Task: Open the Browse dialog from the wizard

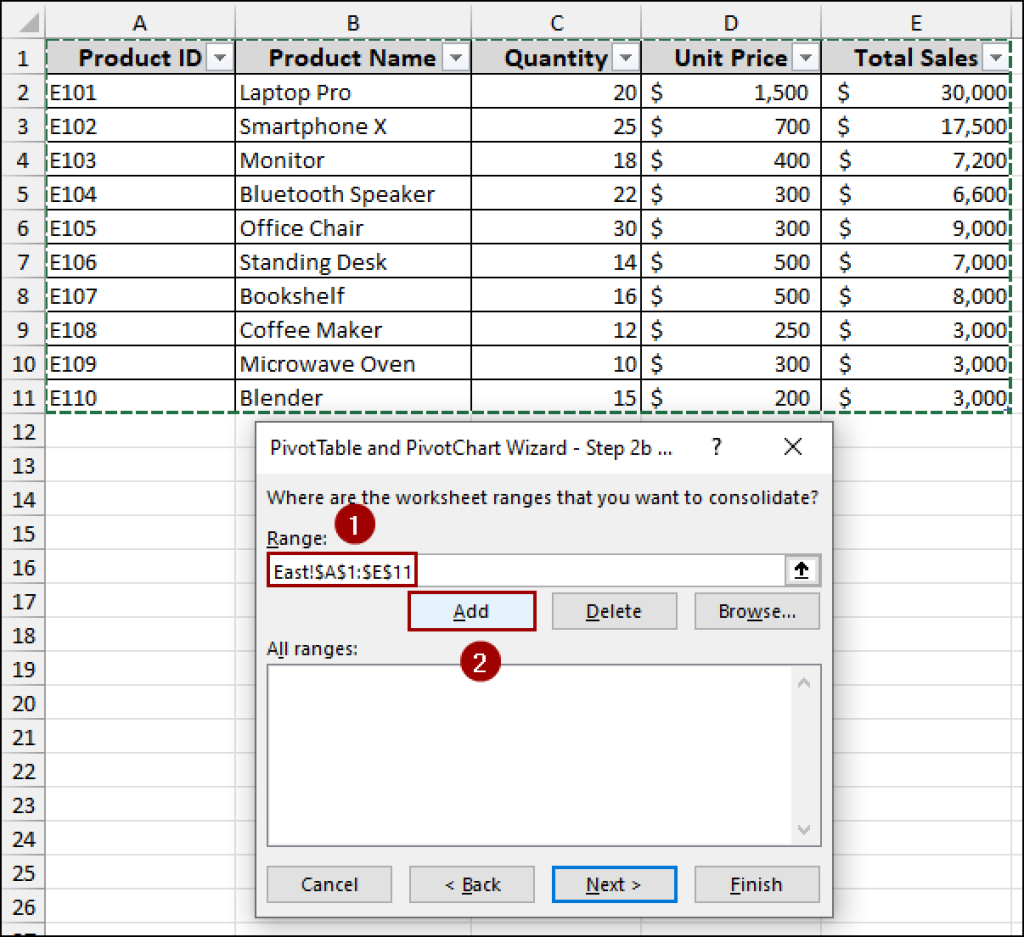Action: click(x=757, y=611)
